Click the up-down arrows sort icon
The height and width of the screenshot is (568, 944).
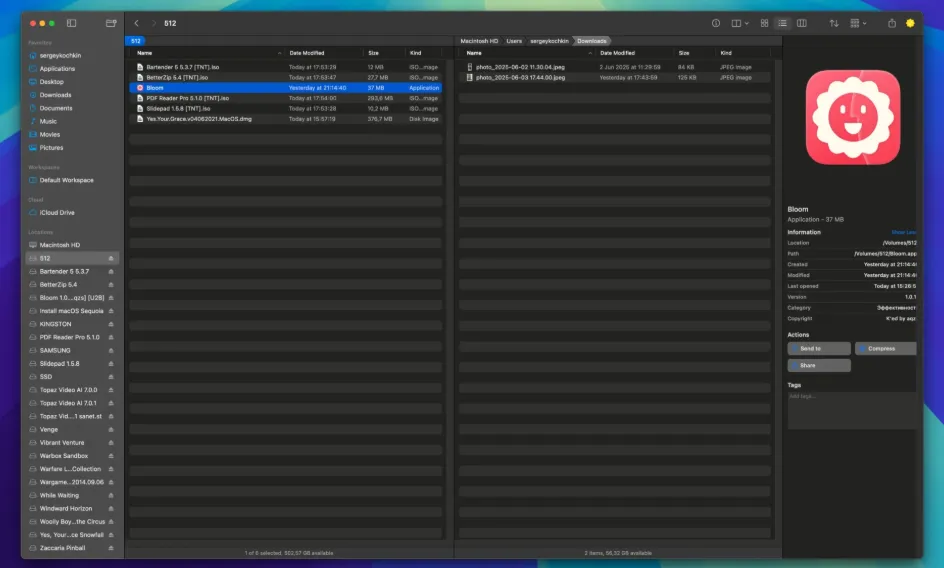click(x=834, y=23)
